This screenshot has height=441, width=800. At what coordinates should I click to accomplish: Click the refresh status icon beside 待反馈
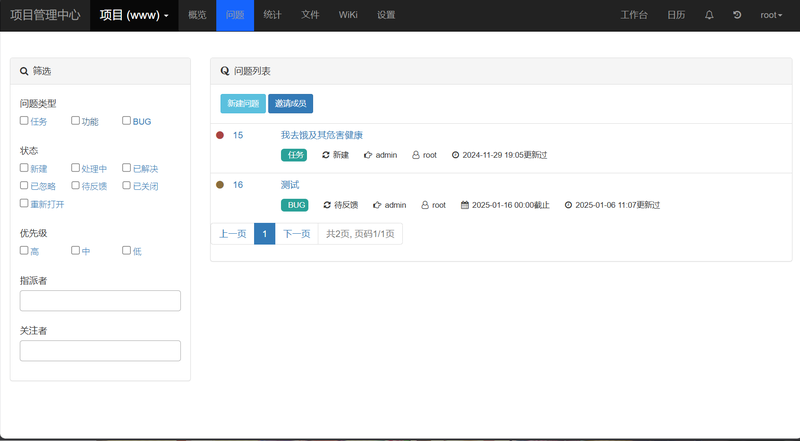[x=327, y=205]
